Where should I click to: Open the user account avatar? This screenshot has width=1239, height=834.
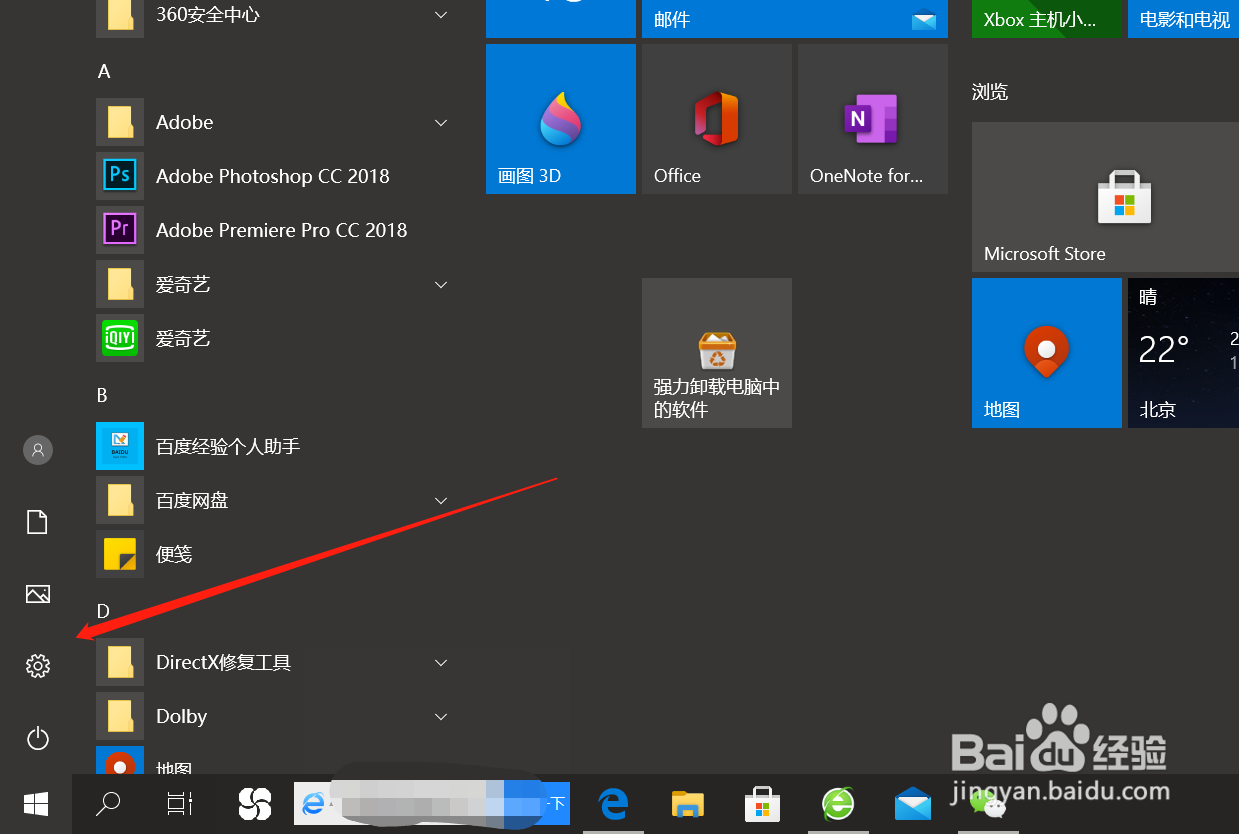37,450
